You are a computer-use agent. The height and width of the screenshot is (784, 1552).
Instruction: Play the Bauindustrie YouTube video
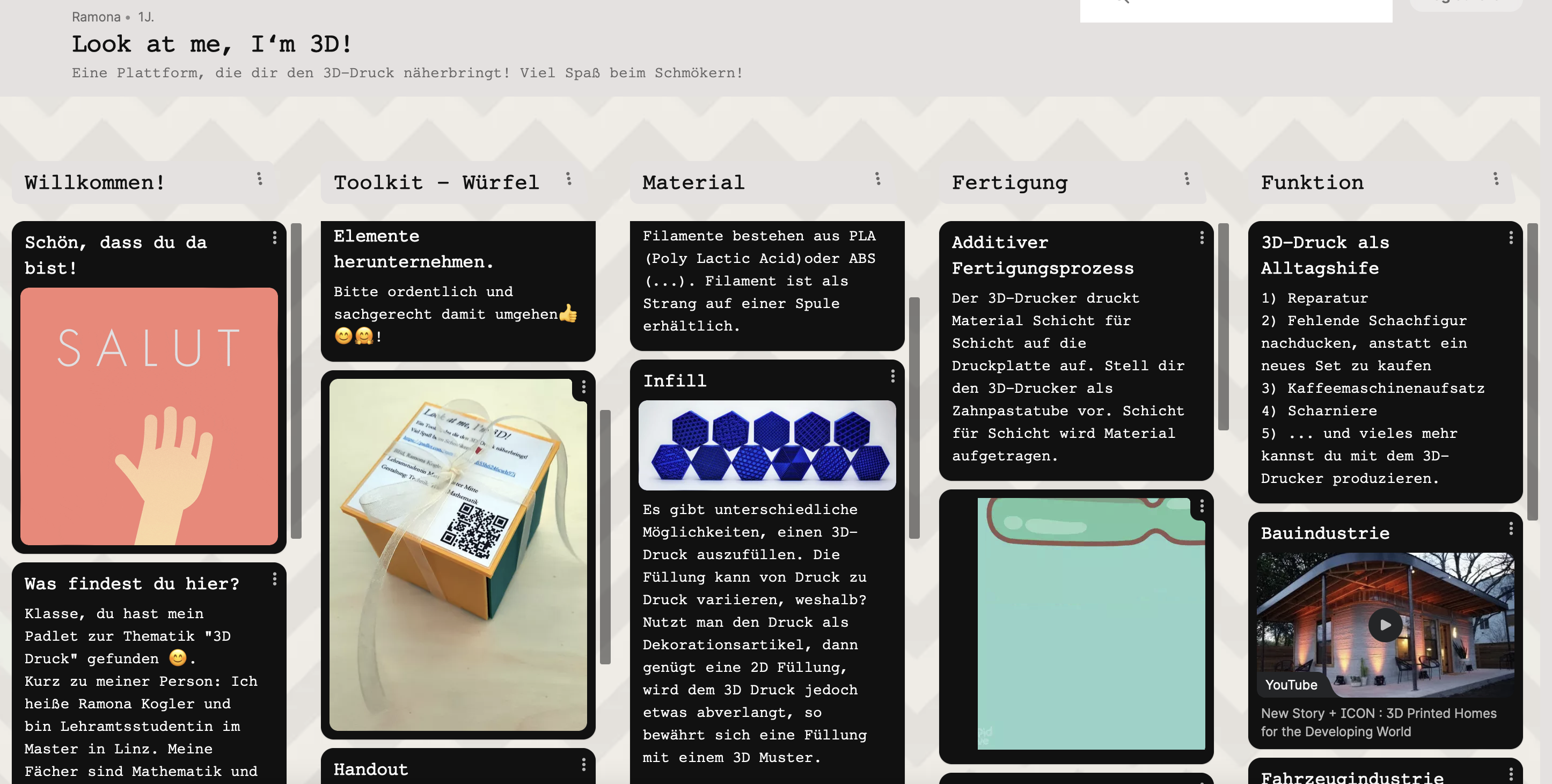[x=1385, y=625]
